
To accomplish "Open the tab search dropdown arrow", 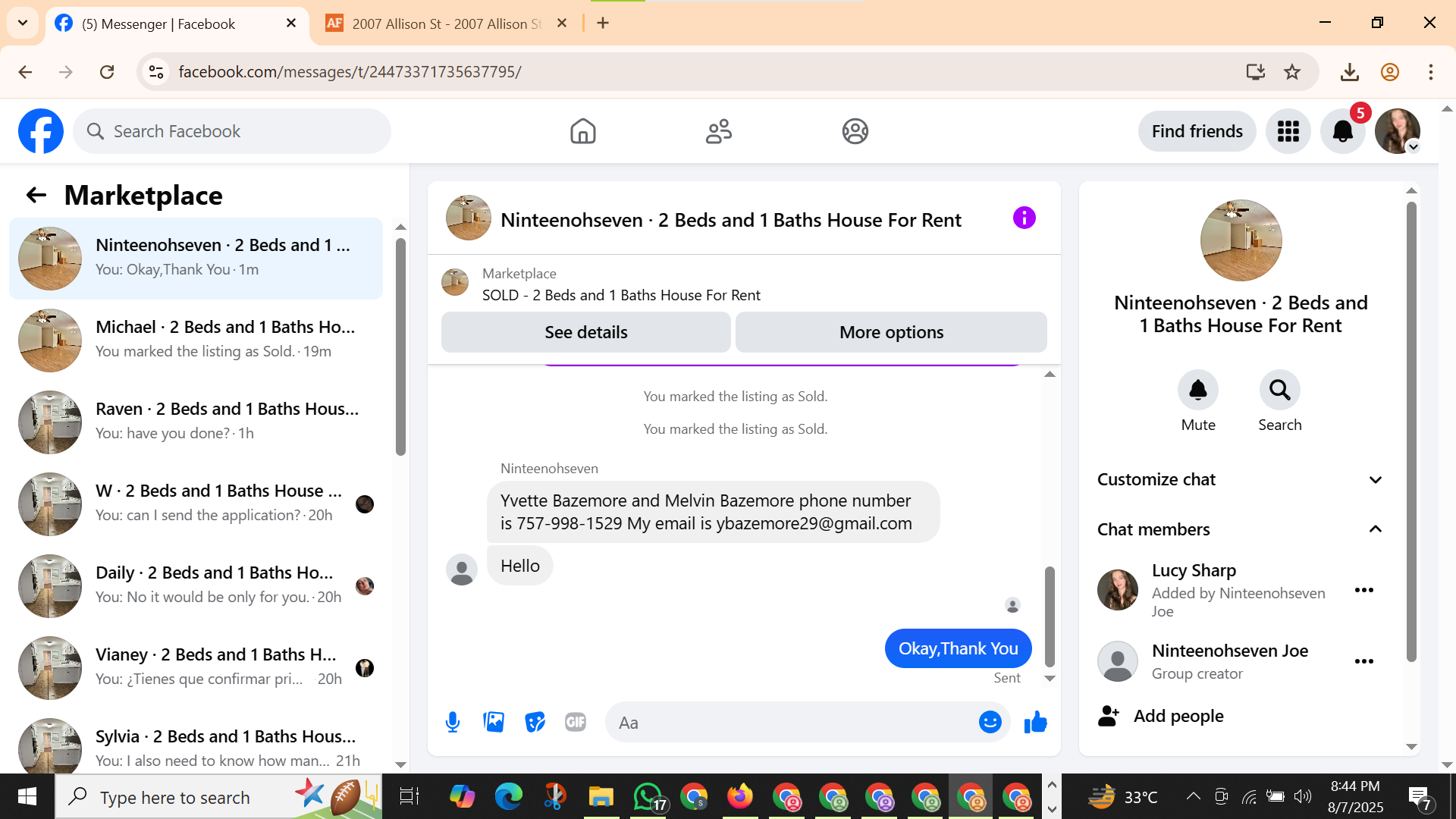I will [x=23, y=23].
